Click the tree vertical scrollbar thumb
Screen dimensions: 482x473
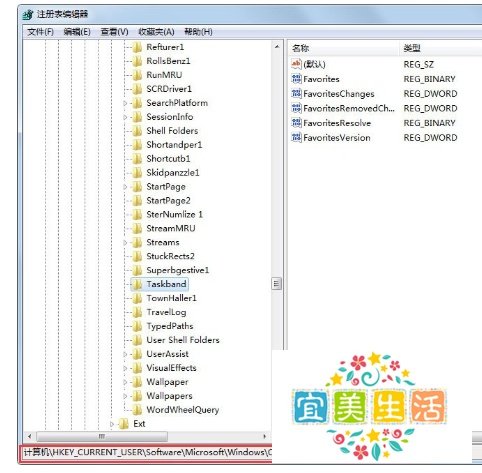click(x=276, y=284)
